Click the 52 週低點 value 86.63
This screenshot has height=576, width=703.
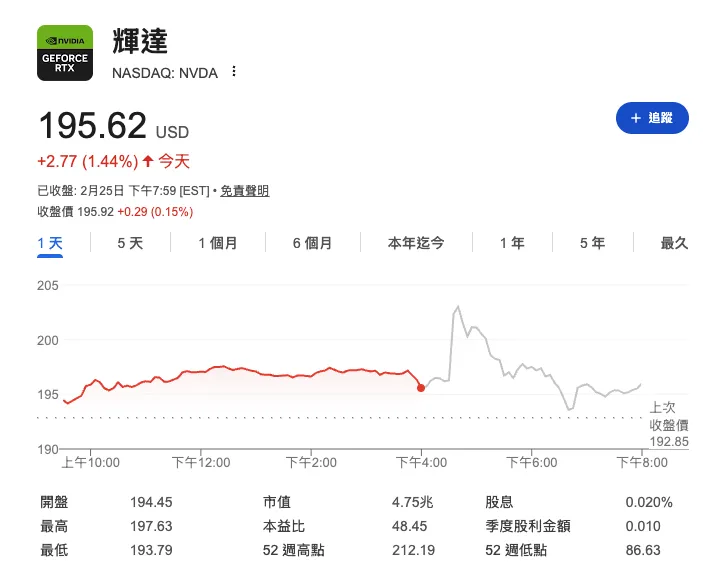pyautogui.click(x=643, y=550)
